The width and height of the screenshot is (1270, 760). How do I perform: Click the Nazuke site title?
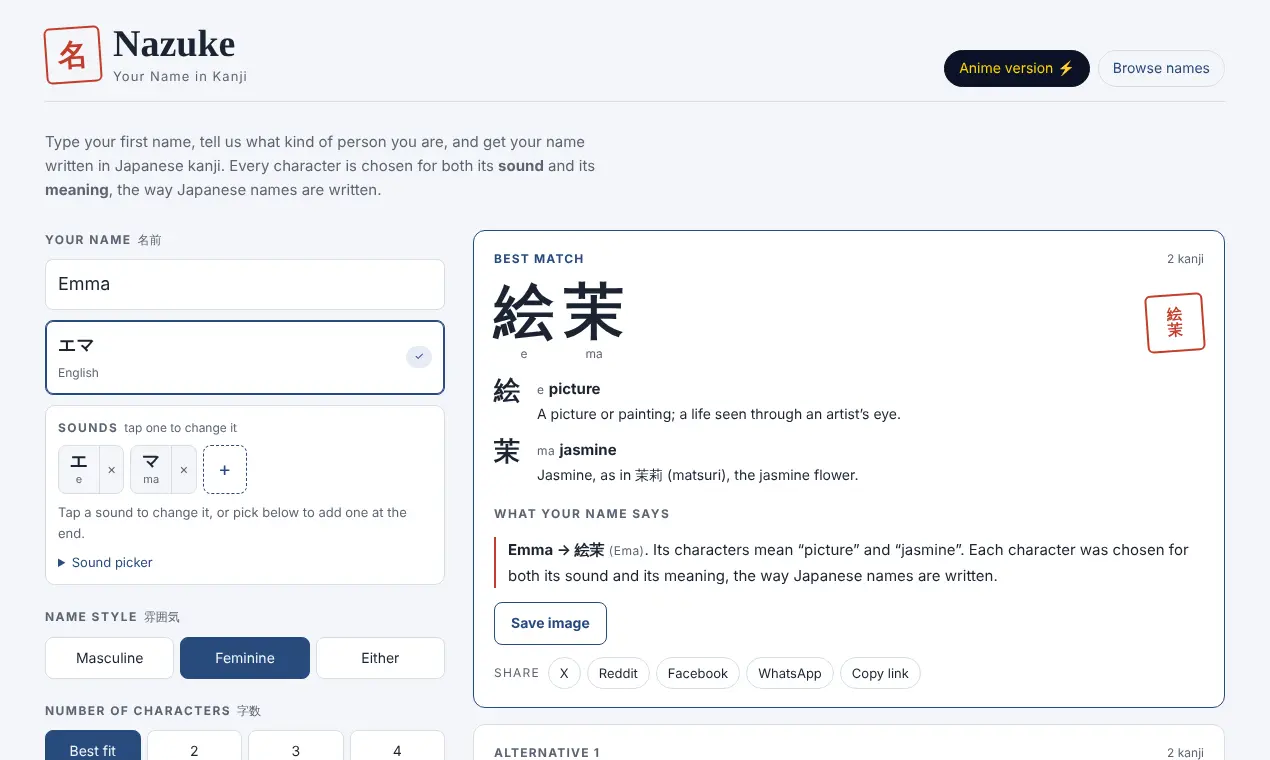(x=174, y=44)
